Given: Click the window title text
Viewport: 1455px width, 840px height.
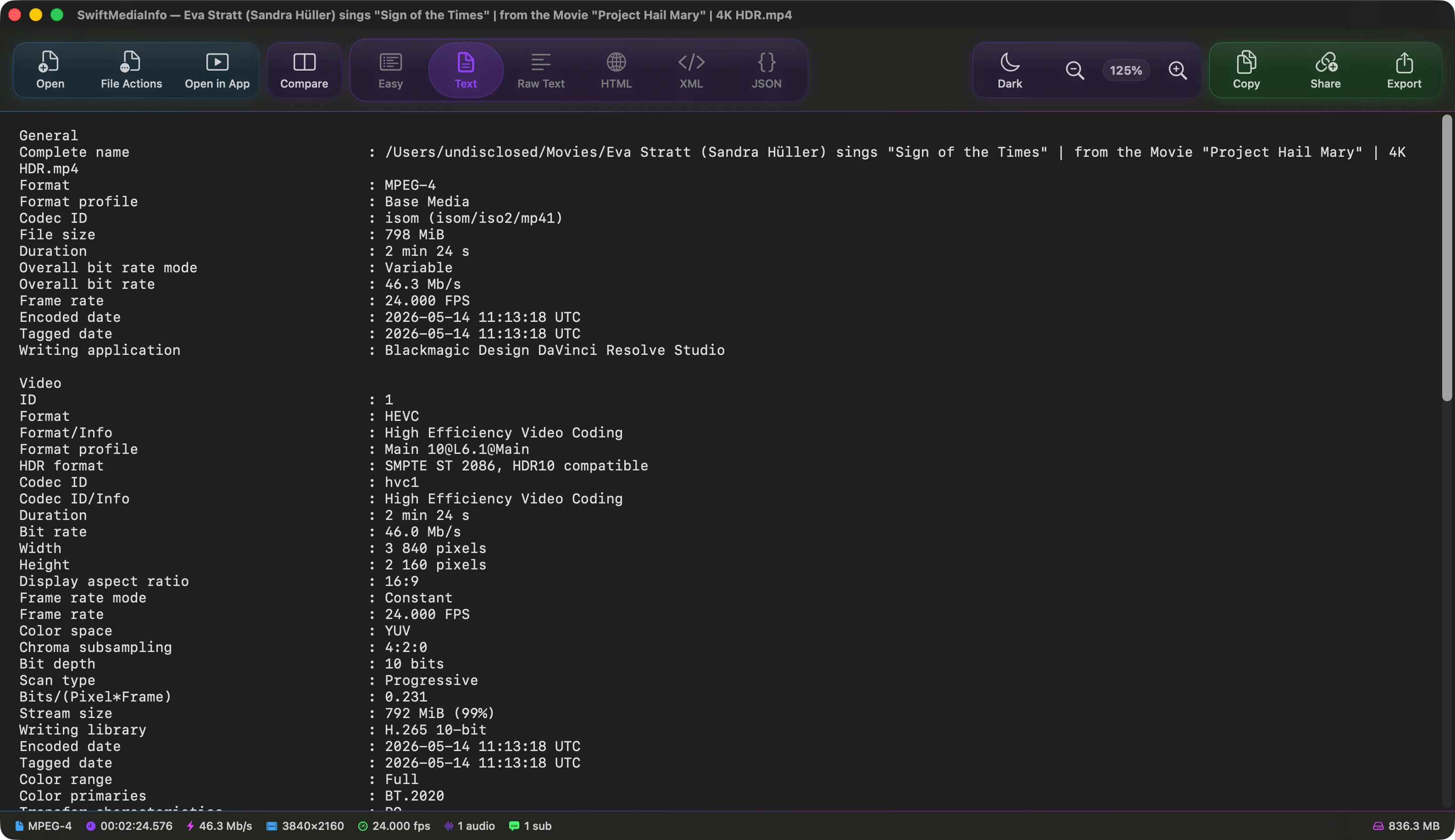Looking at the screenshot, I should click(434, 15).
